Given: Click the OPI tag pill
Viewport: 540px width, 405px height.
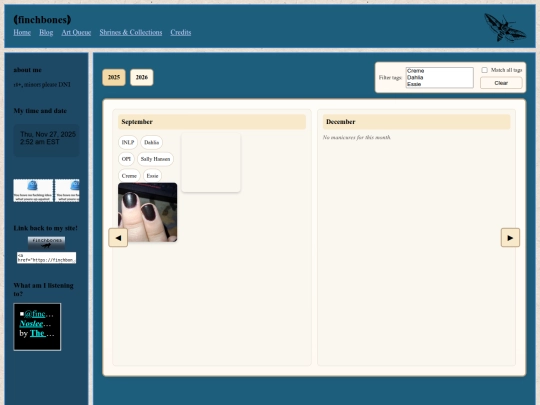Looking at the screenshot, I should point(126,159).
